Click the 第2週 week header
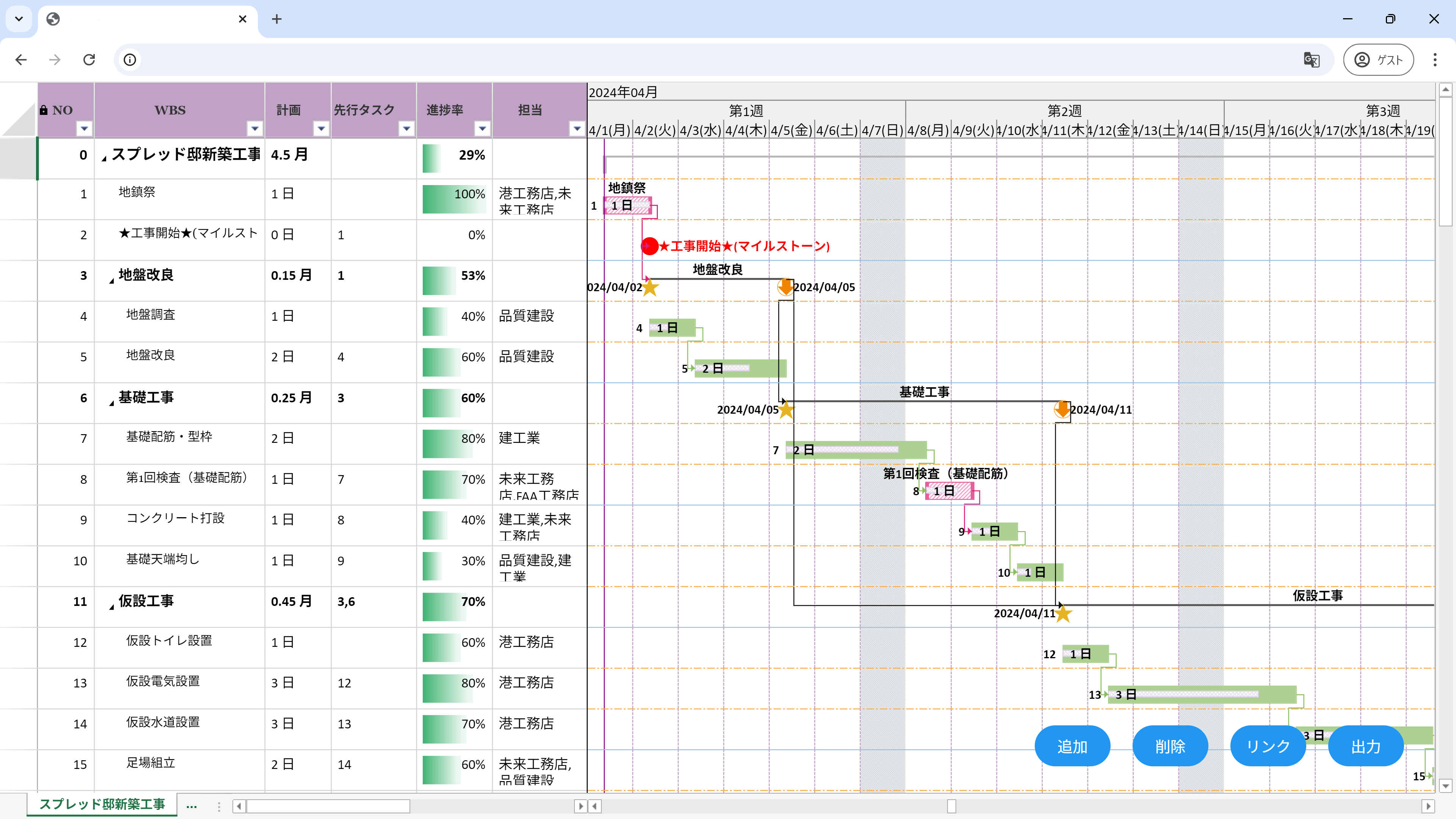The height and width of the screenshot is (819, 1456). [1064, 110]
